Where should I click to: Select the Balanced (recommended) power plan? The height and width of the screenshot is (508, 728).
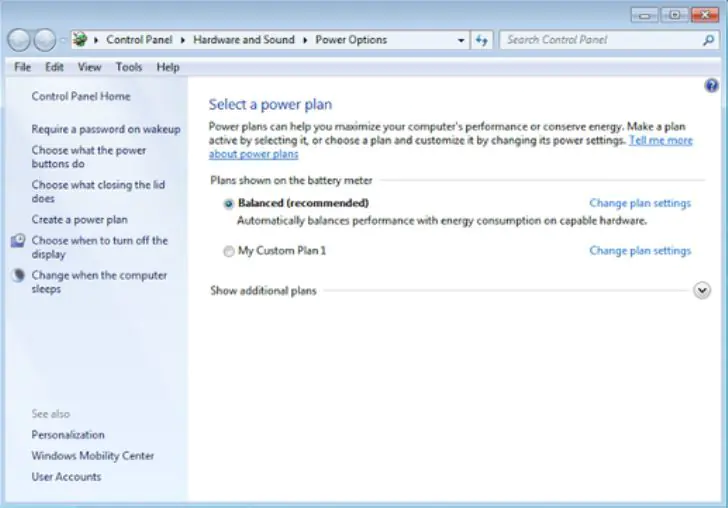229,203
